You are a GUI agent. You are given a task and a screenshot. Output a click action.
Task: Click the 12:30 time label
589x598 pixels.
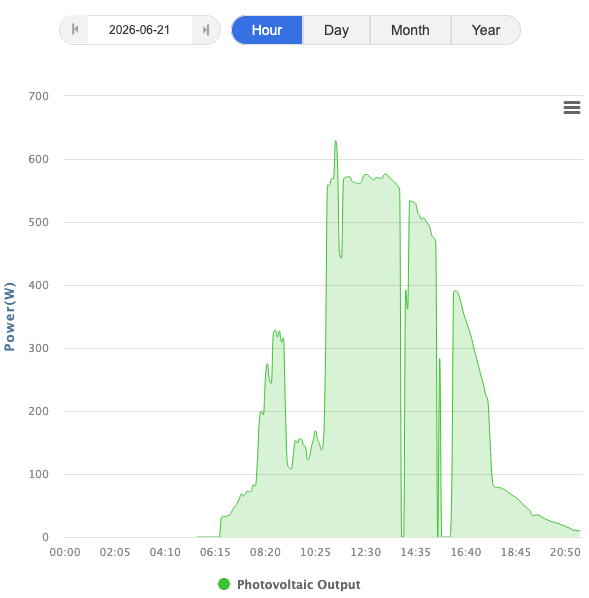[x=366, y=552]
